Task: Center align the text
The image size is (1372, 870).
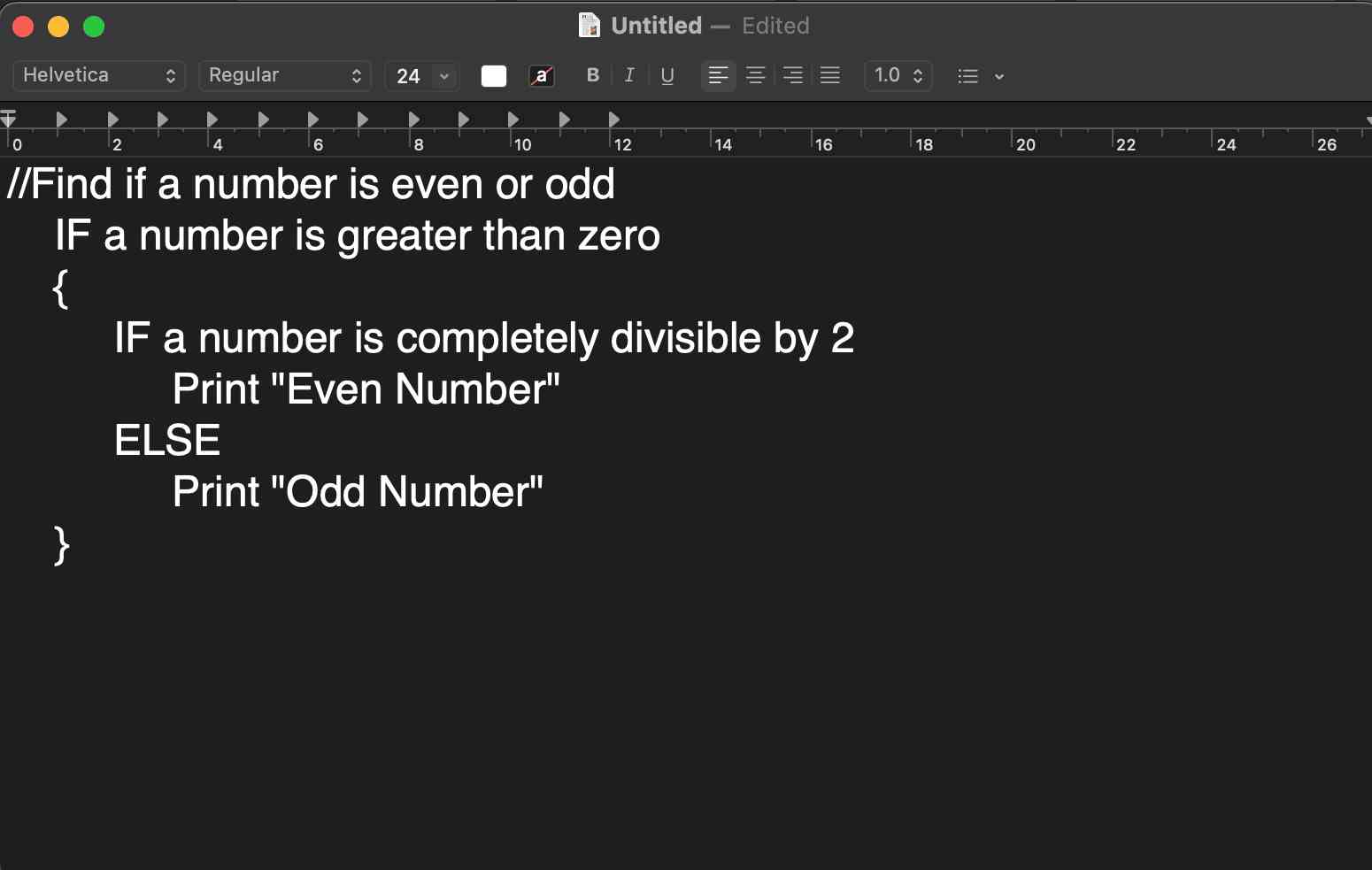Action: tap(755, 76)
